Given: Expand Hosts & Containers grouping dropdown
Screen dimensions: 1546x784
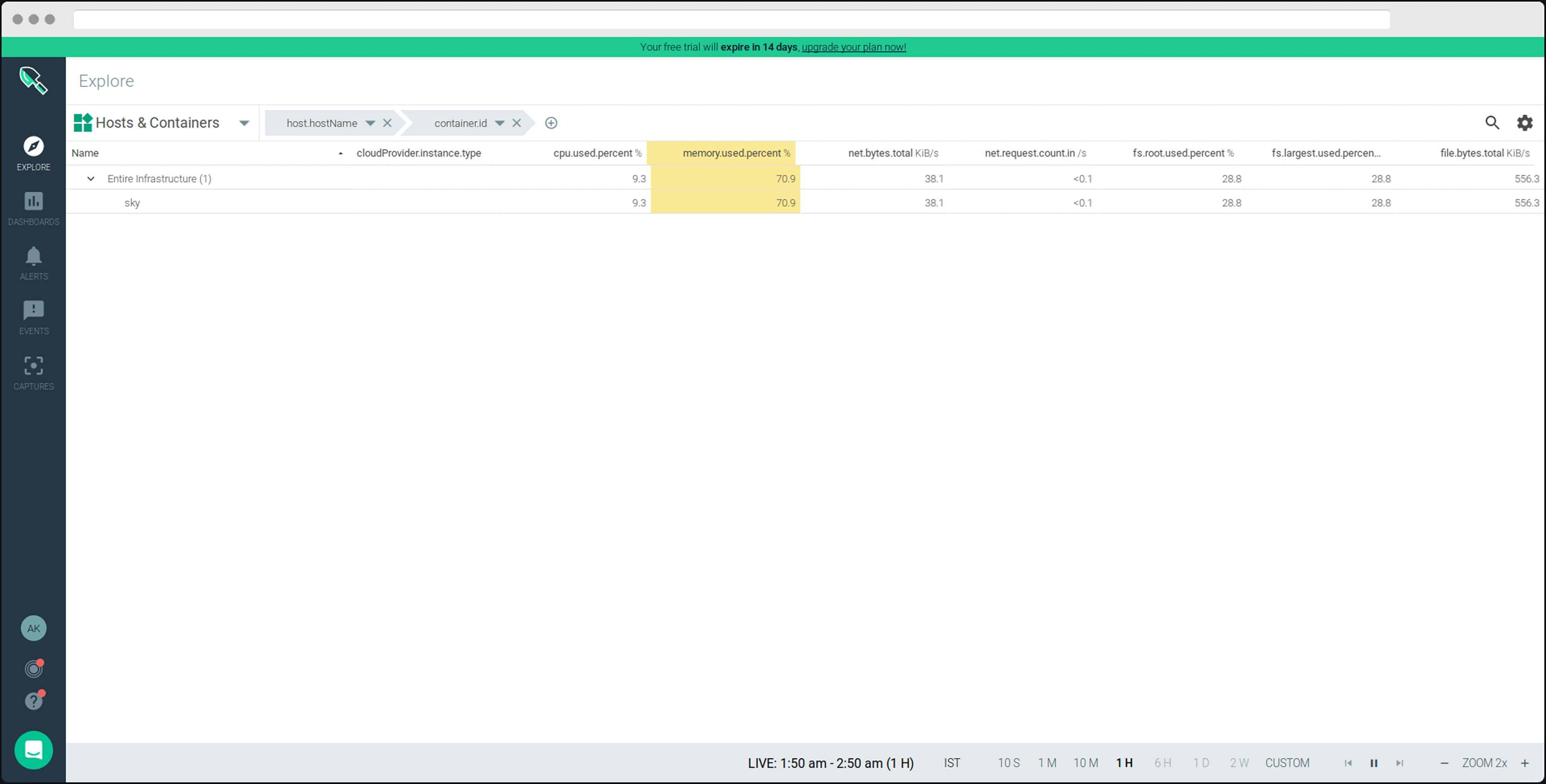Looking at the screenshot, I should [244, 123].
